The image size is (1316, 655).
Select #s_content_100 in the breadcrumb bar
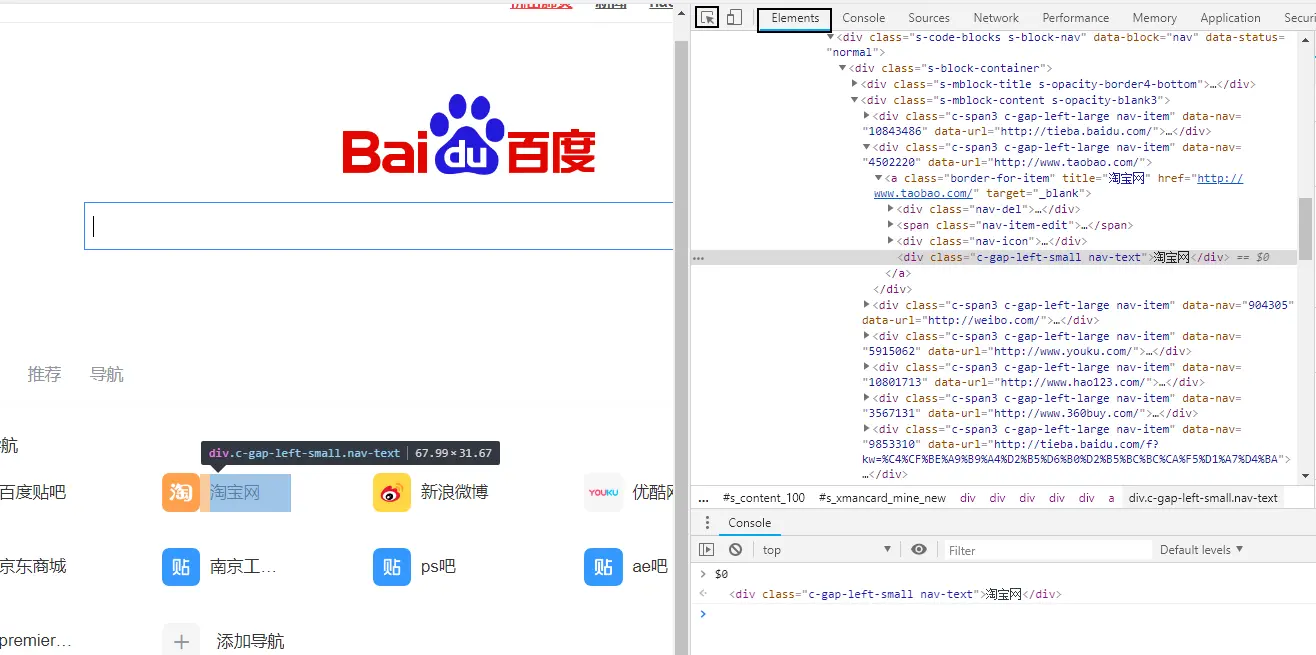tap(765, 498)
